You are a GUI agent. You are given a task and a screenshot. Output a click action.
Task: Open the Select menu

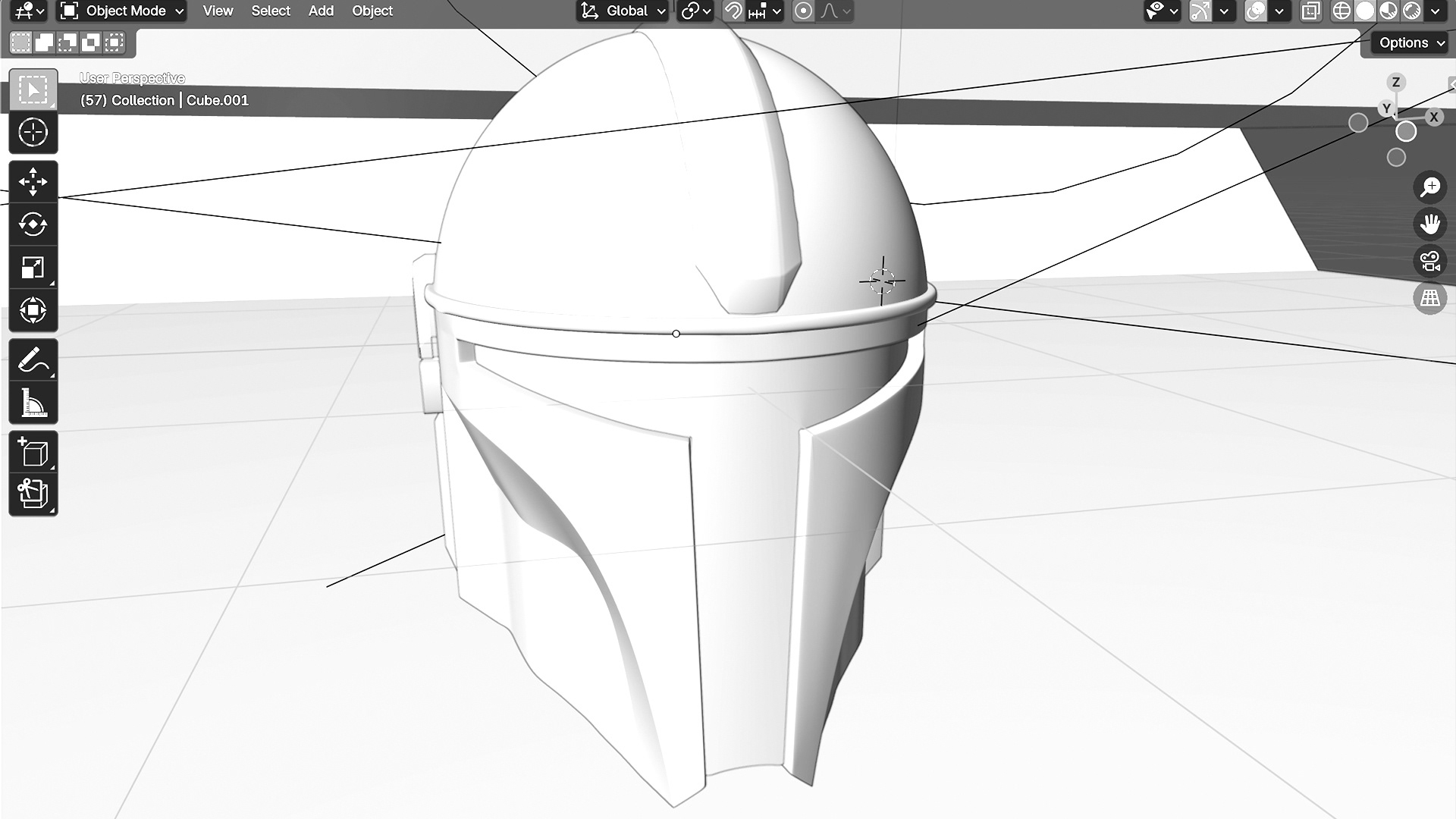click(271, 11)
